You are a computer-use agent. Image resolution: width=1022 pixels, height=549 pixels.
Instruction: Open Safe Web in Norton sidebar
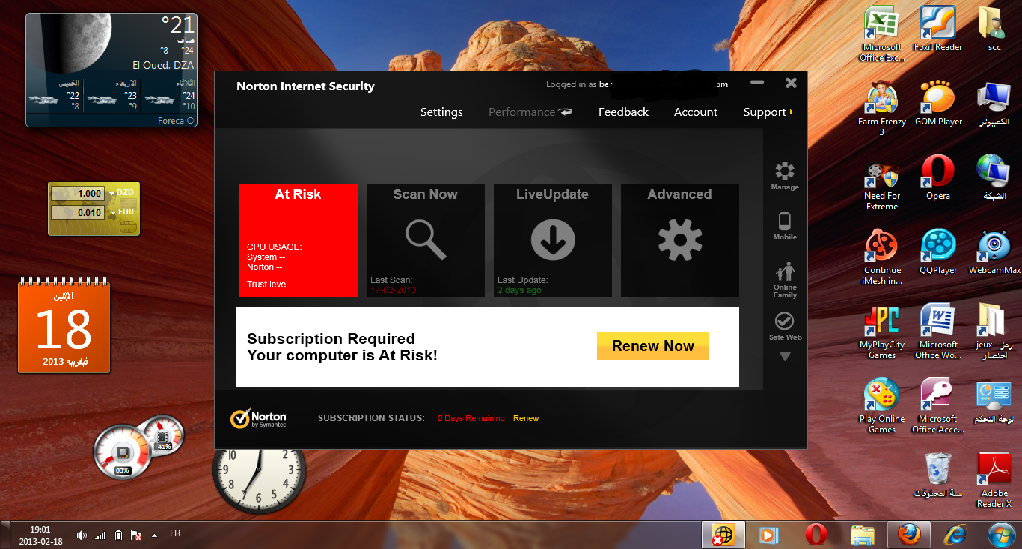pyautogui.click(x=785, y=326)
